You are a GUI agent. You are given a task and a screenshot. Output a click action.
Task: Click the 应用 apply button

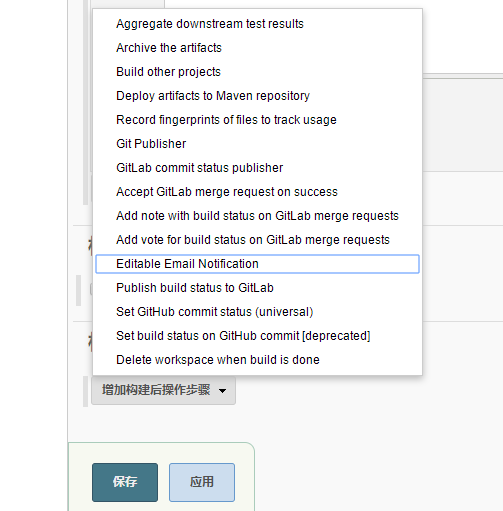pyautogui.click(x=202, y=482)
